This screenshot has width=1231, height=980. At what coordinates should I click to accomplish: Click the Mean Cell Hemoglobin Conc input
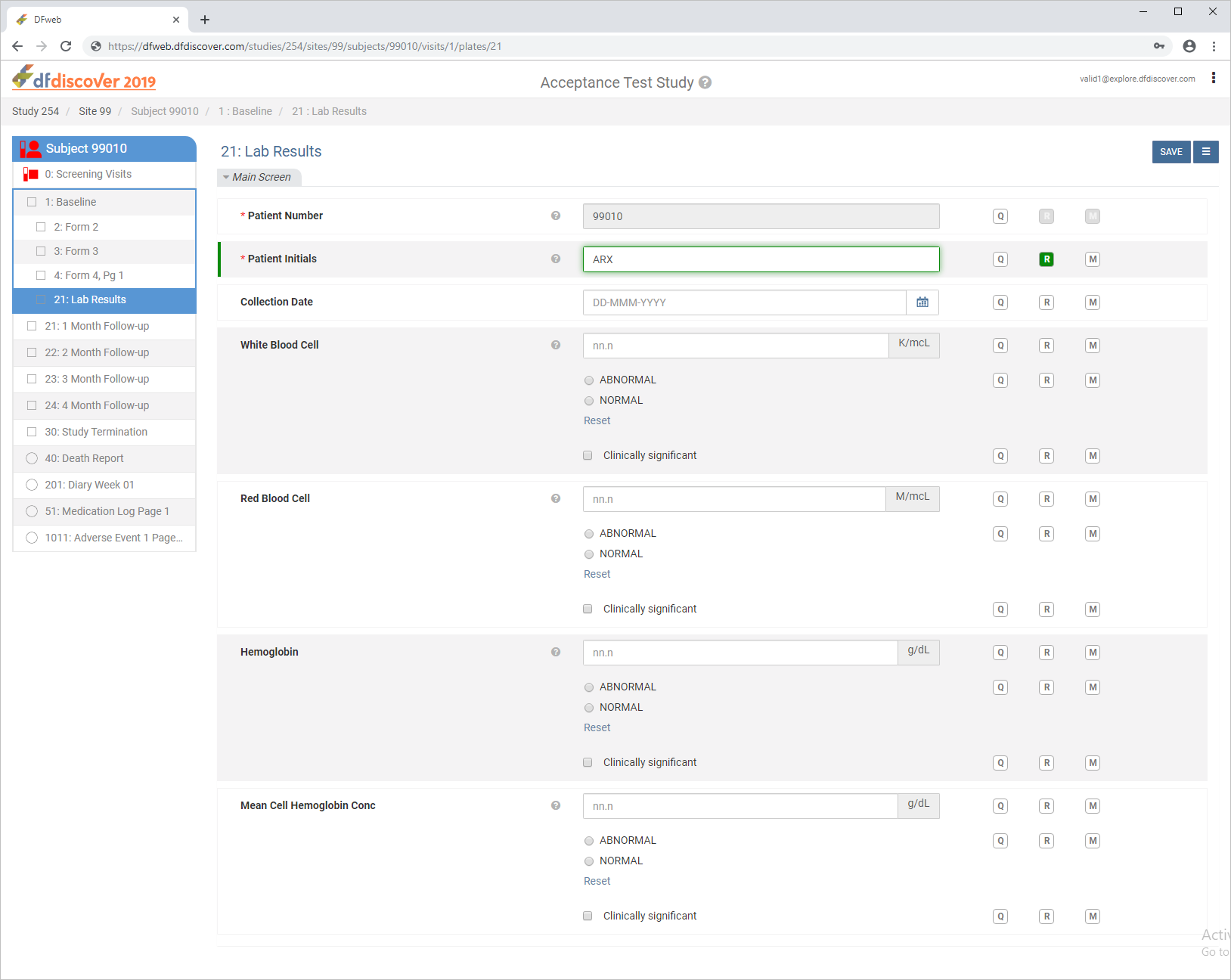point(740,806)
